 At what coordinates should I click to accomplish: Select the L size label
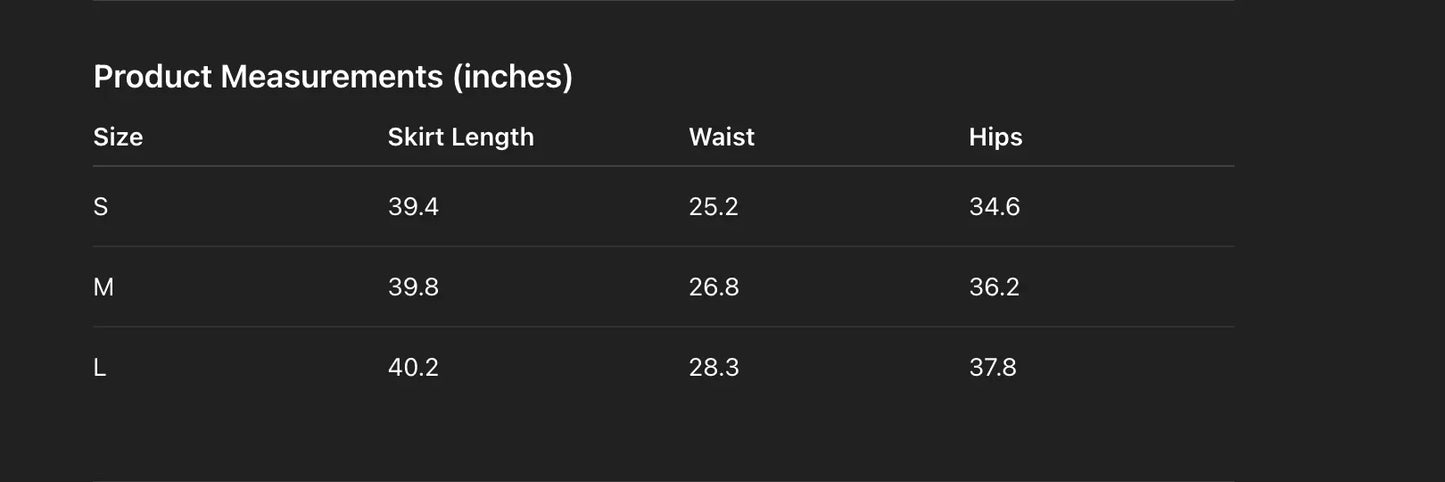point(99,367)
